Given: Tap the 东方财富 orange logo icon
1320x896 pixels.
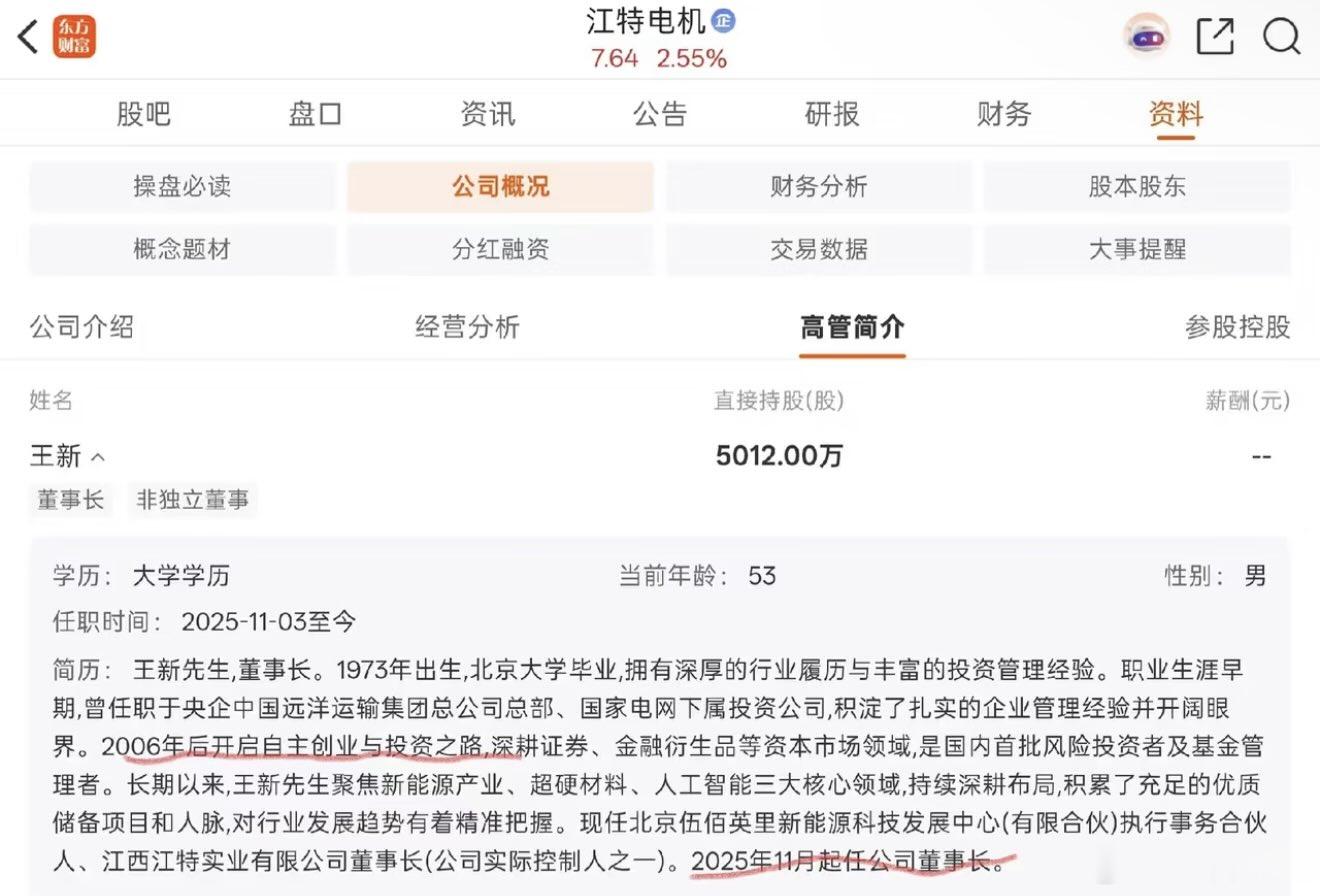Looking at the screenshot, I should (74, 37).
